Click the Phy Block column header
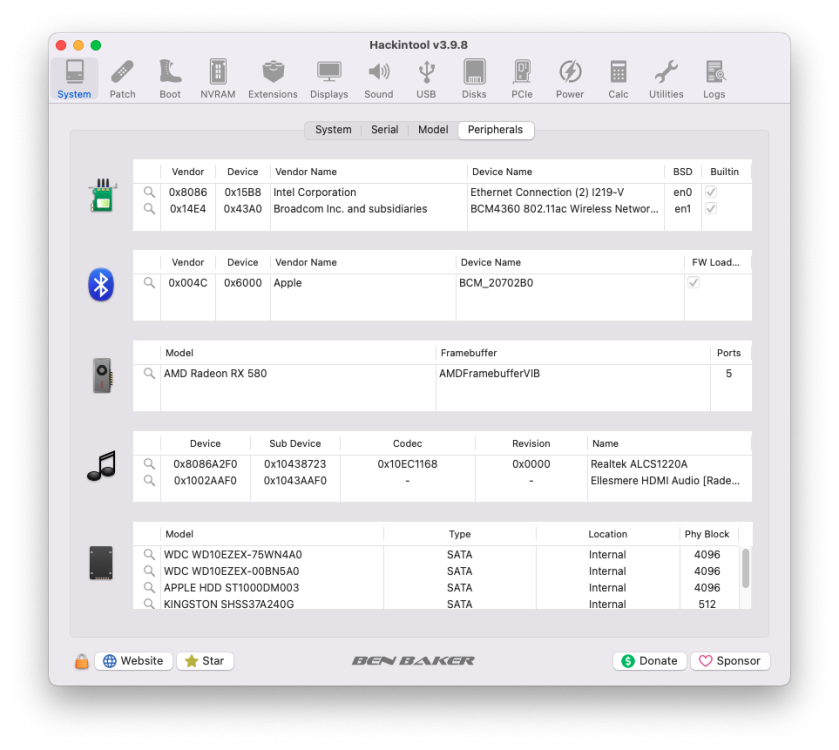The height and width of the screenshot is (750, 839). tap(707, 534)
